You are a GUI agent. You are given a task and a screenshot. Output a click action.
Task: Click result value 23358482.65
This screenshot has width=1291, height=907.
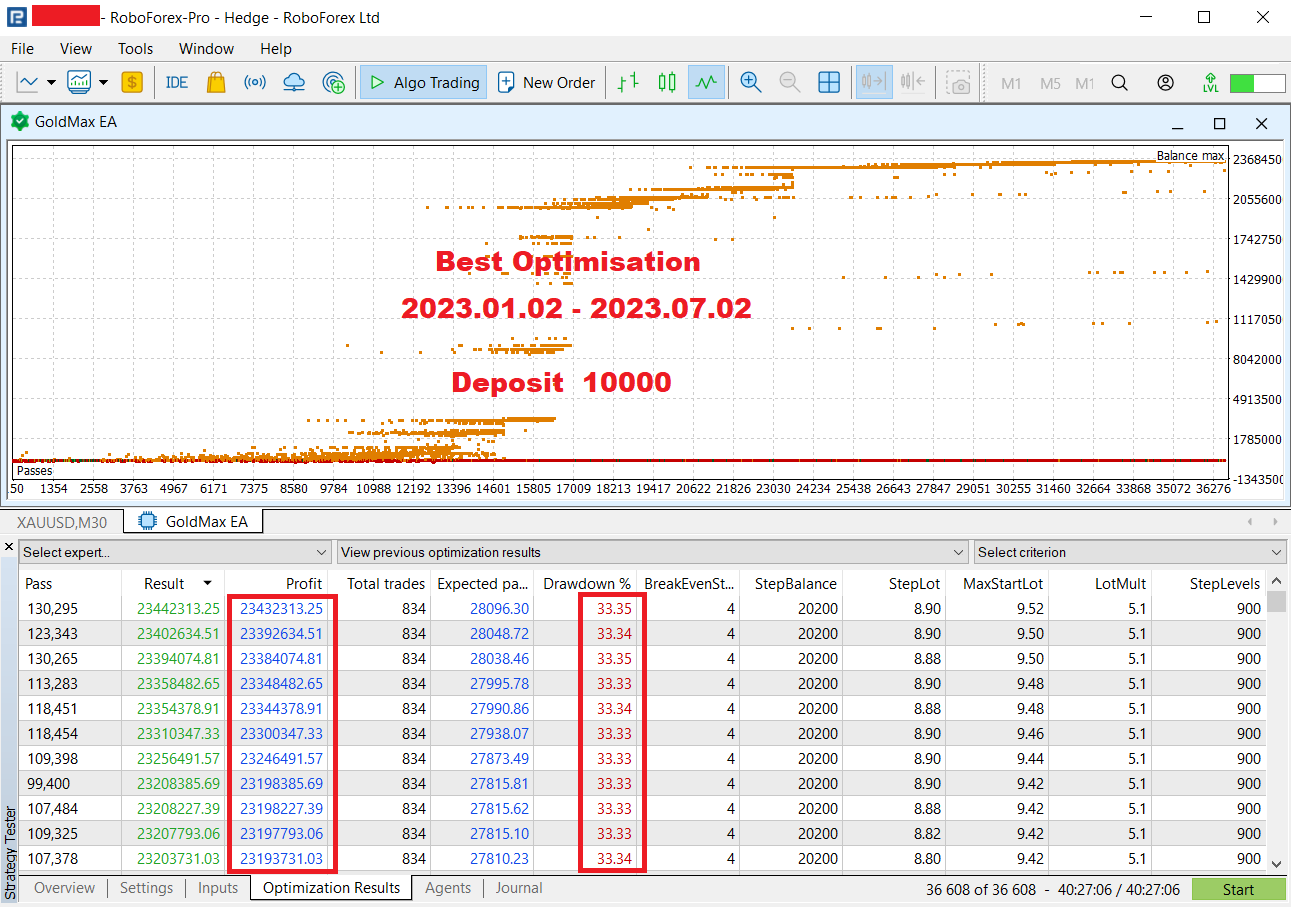point(178,683)
